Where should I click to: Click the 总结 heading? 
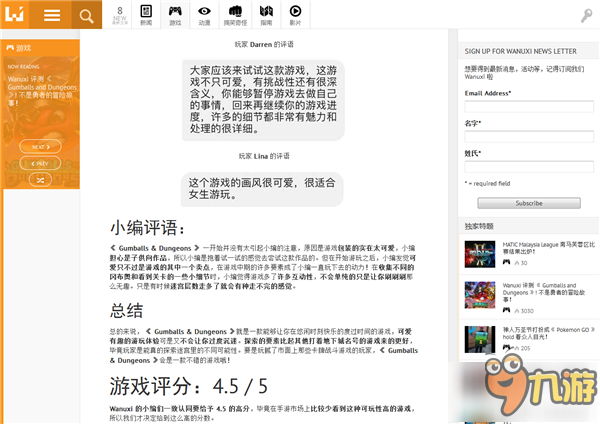[x=126, y=311]
